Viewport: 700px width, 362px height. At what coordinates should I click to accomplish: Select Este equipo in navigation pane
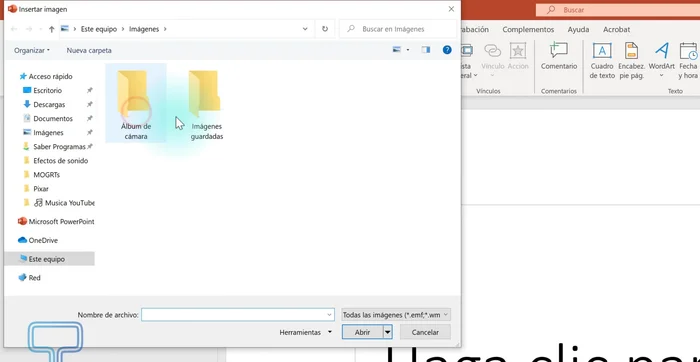tap(49, 259)
